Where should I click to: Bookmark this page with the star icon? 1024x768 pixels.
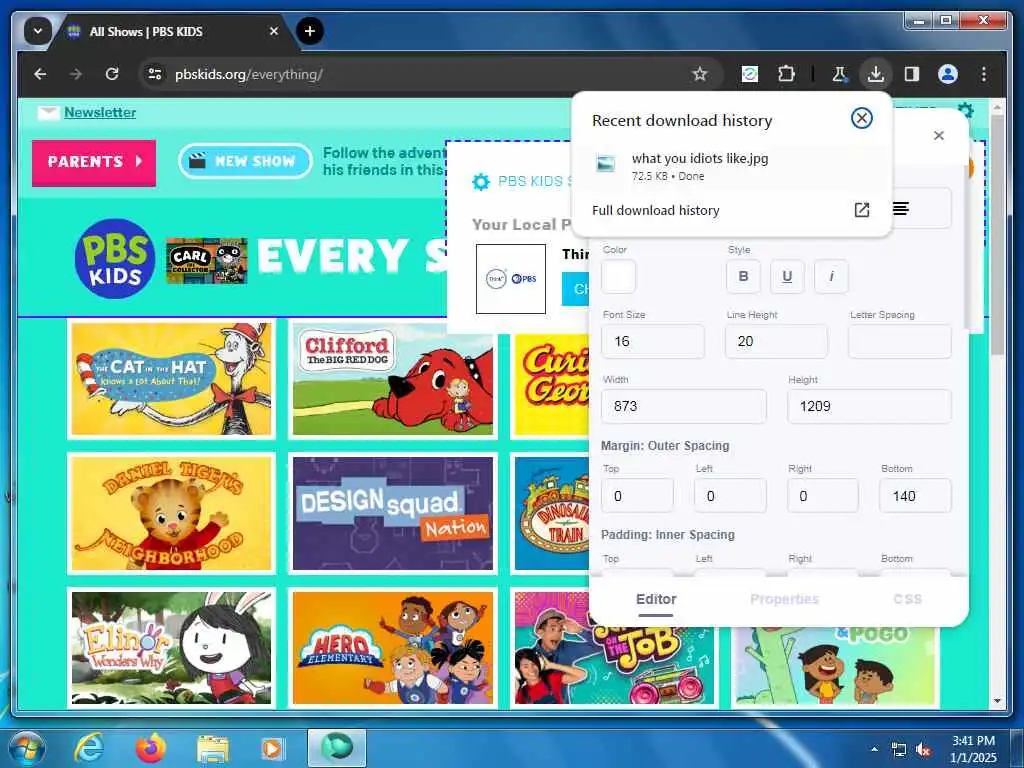pyautogui.click(x=699, y=74)
